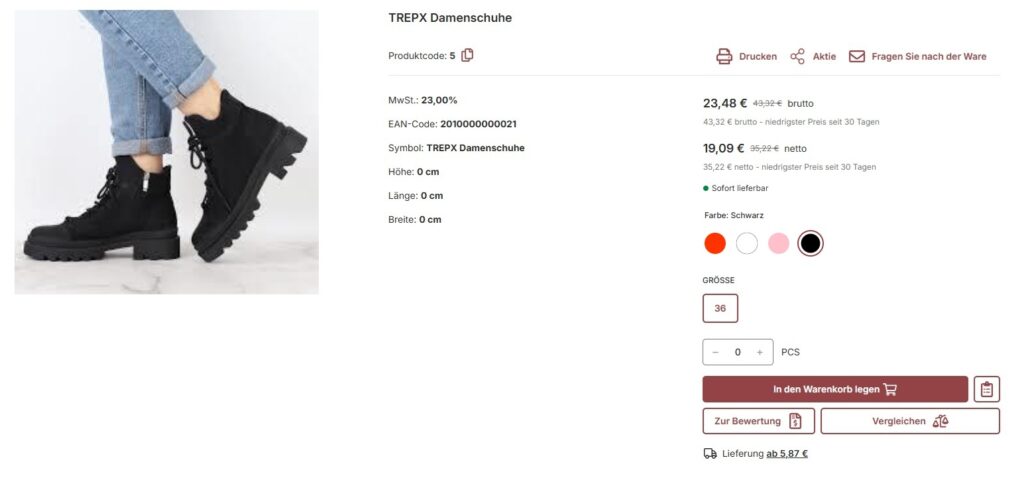Increase quantity with the plus button

pos(760,352)
